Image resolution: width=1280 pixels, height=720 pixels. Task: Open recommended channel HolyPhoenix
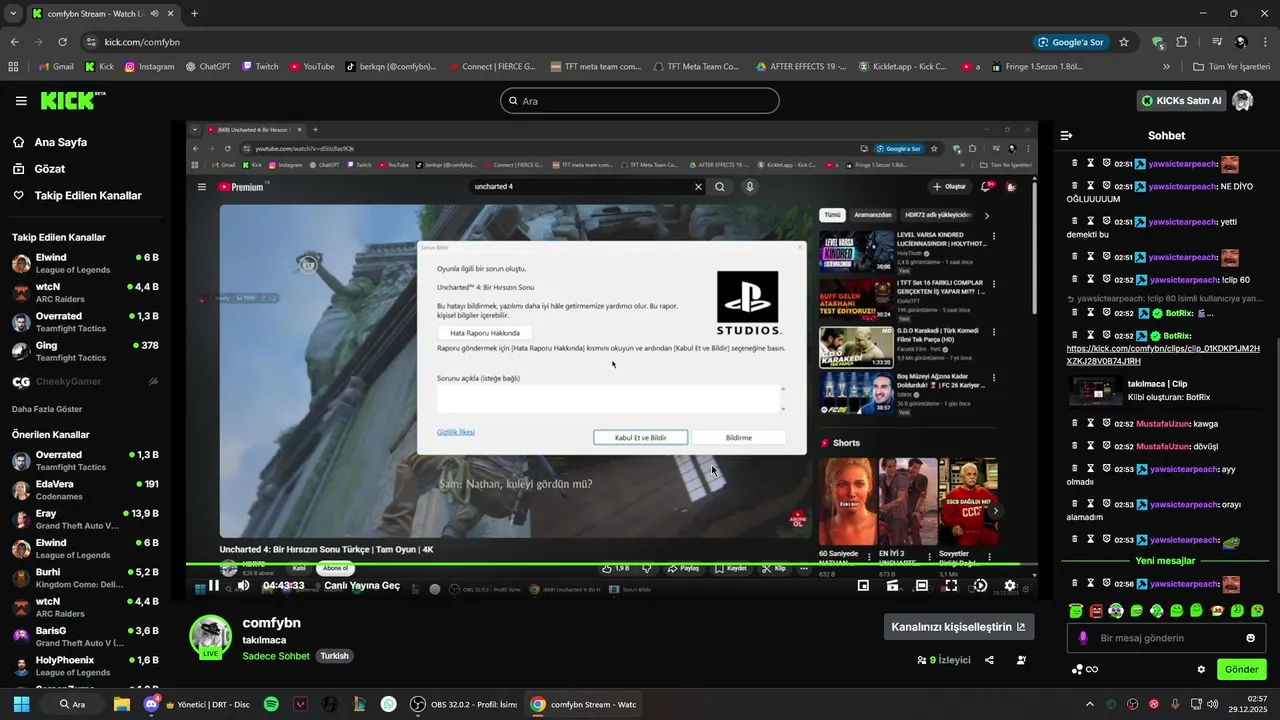85,666
